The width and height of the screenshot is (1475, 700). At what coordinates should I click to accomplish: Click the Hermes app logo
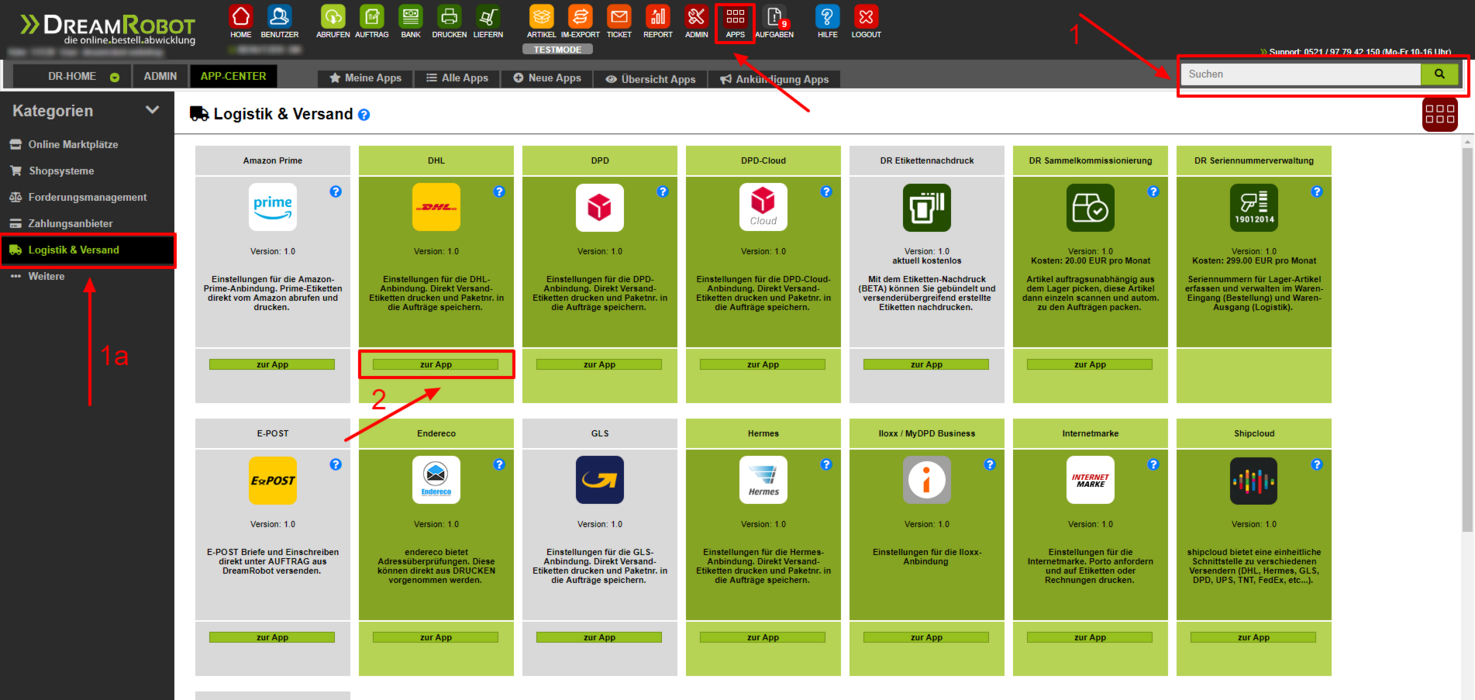pos(763,480)
